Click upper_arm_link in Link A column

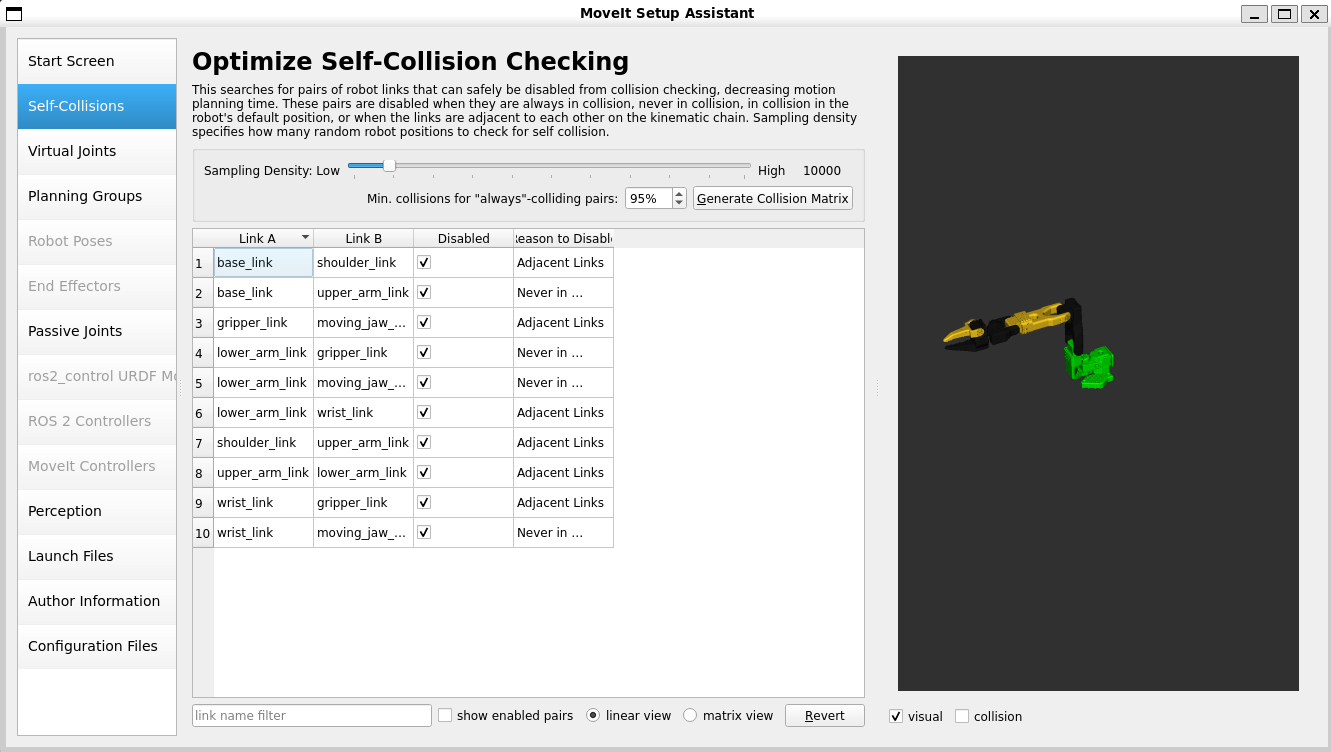click(264, 473)
